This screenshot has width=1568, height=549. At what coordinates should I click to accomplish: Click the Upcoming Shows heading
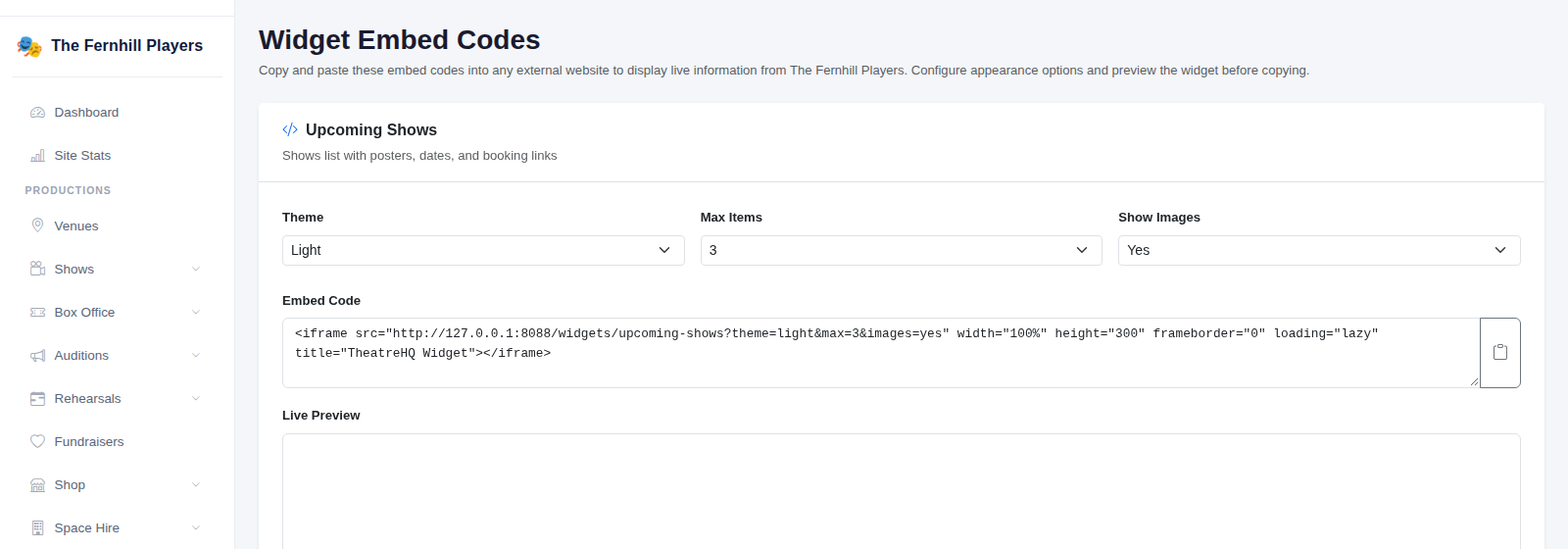click(371, 129)
